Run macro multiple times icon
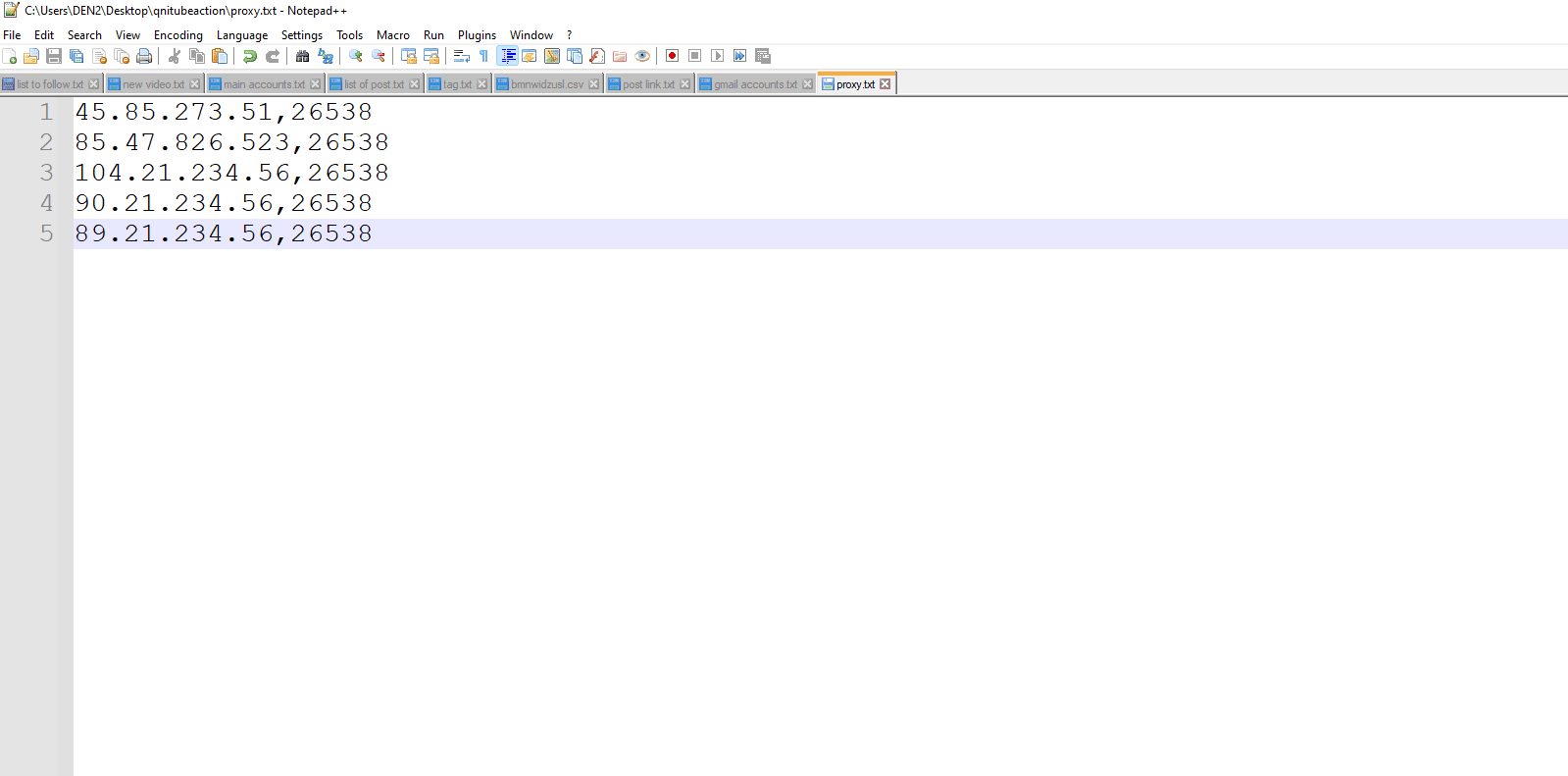This screenshot has height=776, width=1568. [x=740, y=56]
